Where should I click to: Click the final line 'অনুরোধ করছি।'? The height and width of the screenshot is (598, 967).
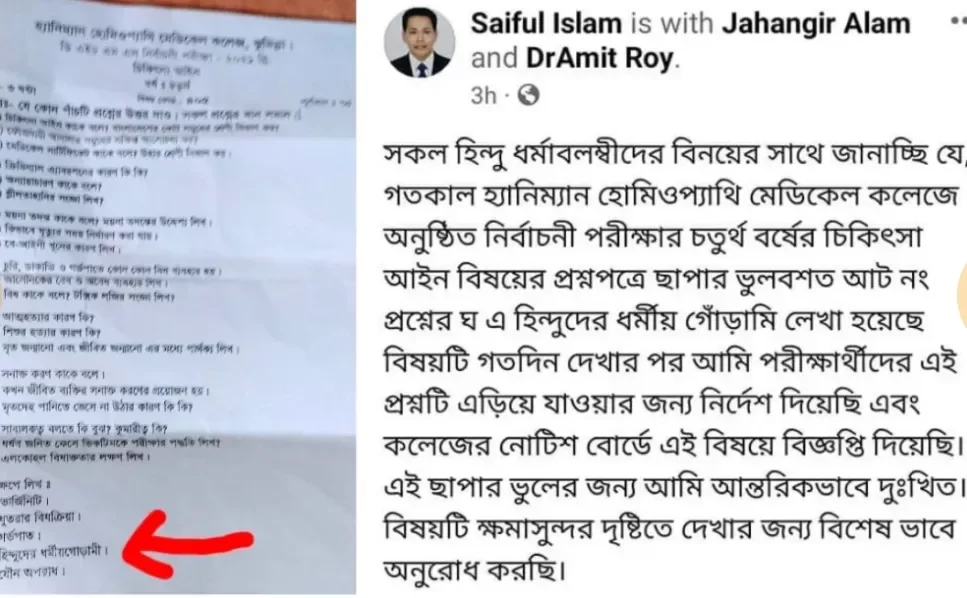point(474,570)
